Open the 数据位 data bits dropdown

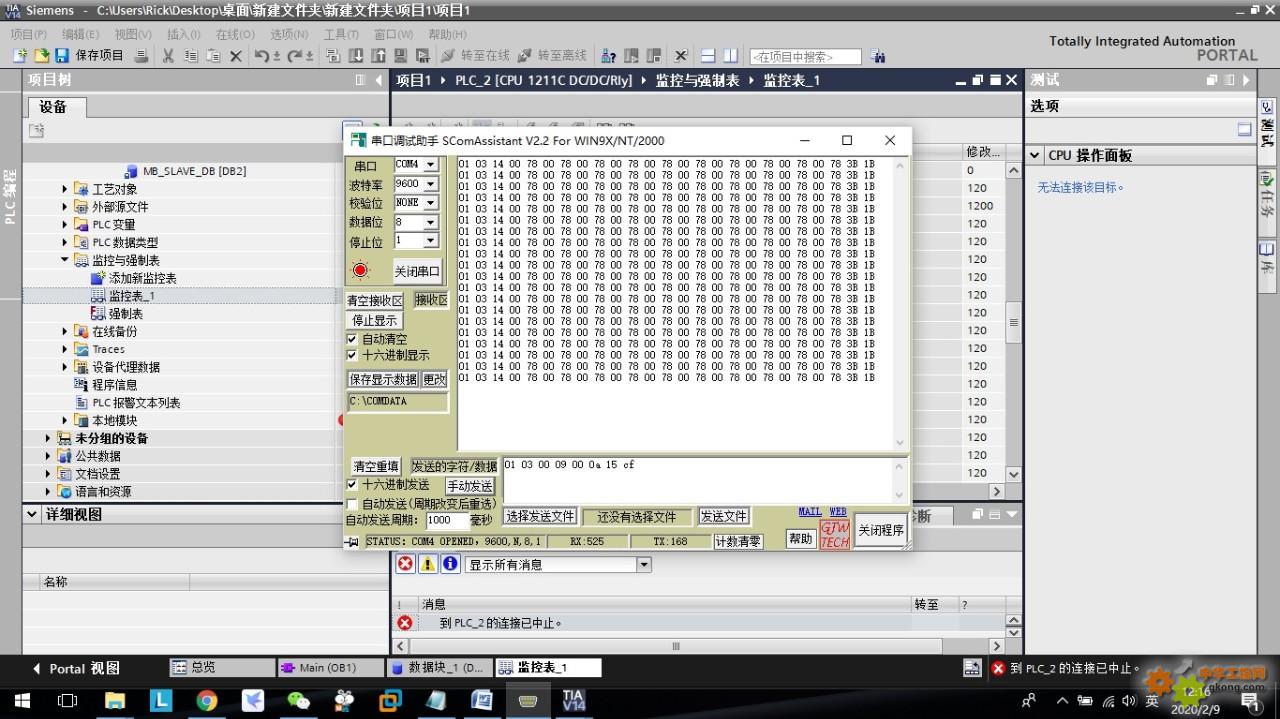point(431,222)
